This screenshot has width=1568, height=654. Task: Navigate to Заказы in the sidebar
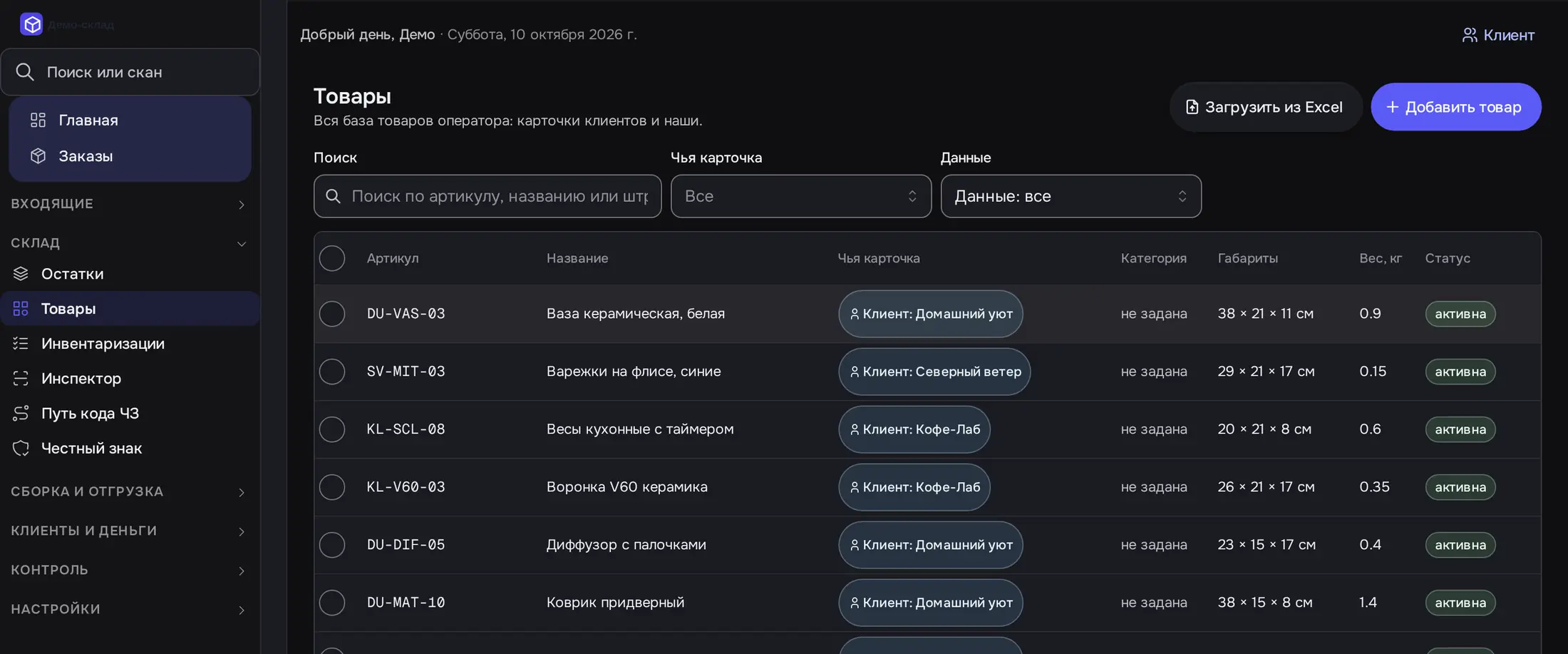tap(130, 155)
